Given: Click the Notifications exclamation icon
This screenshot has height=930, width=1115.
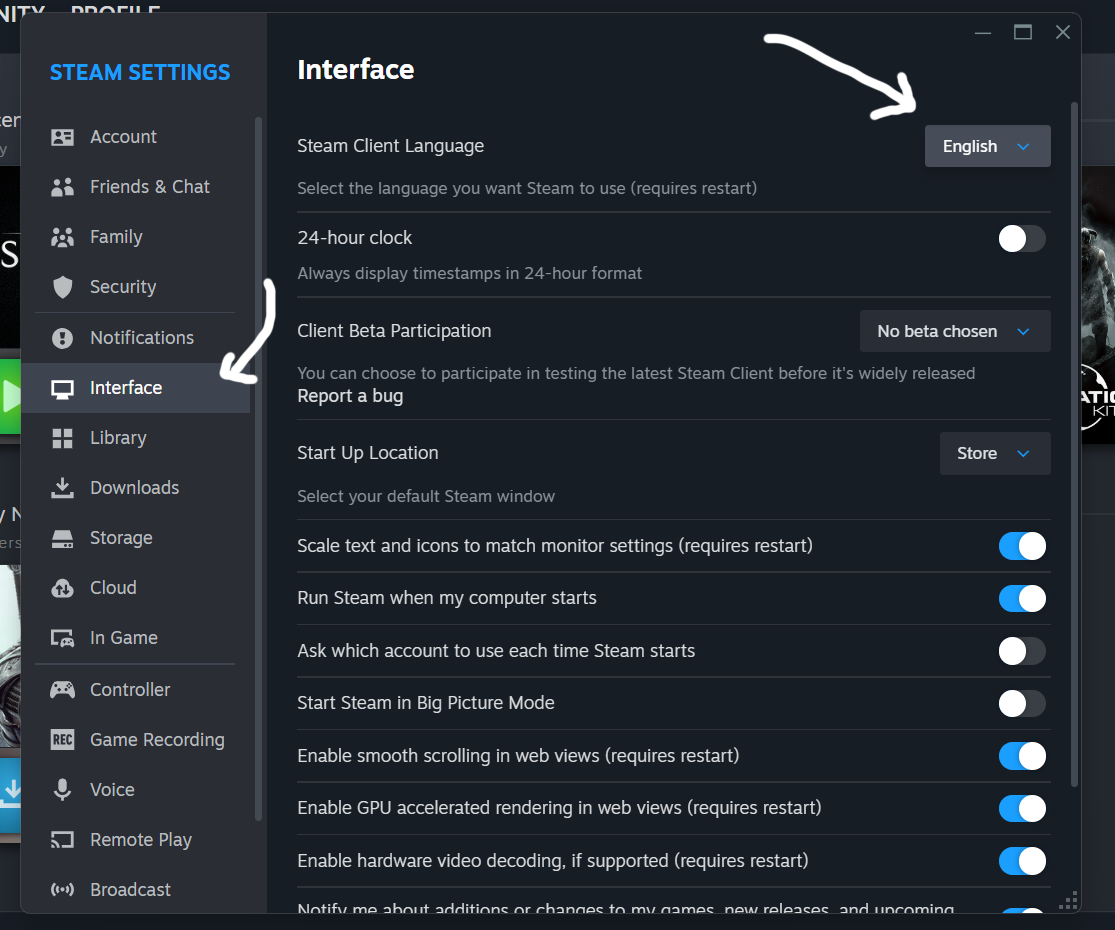Looking at the screenshot, I should point(63,338).
